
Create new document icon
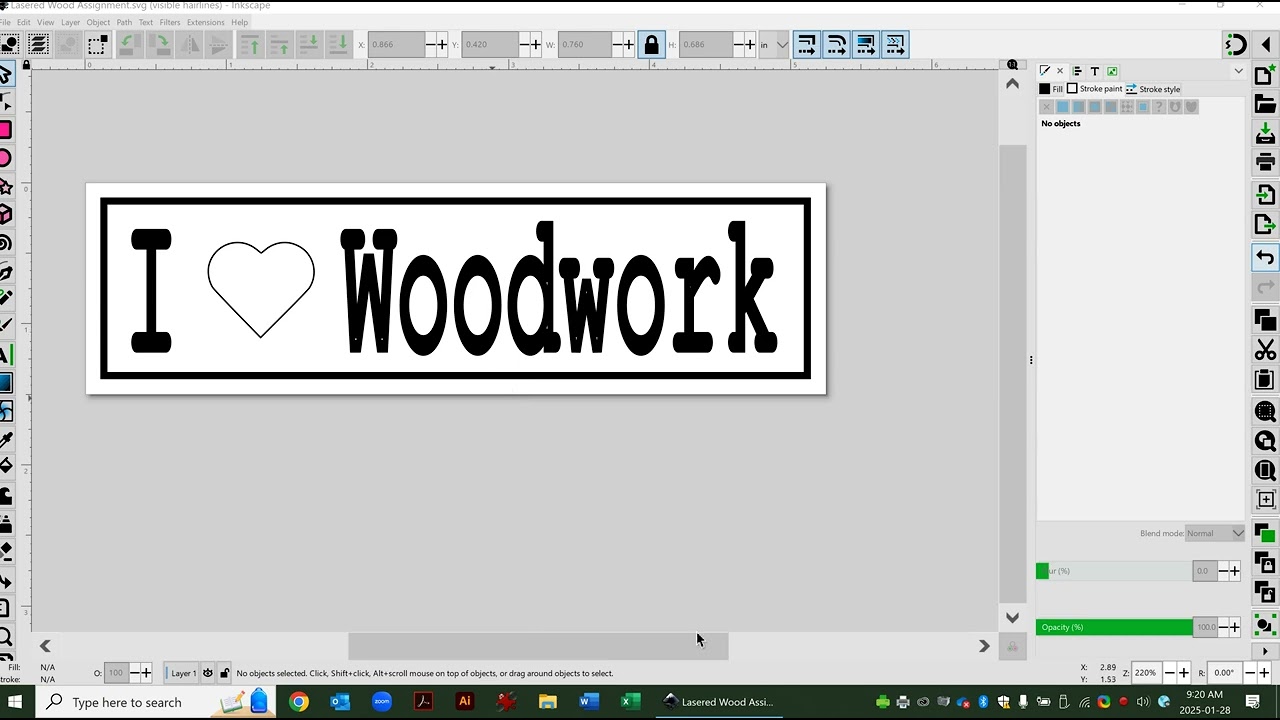pyautogui.click(x=1265, y=76)
